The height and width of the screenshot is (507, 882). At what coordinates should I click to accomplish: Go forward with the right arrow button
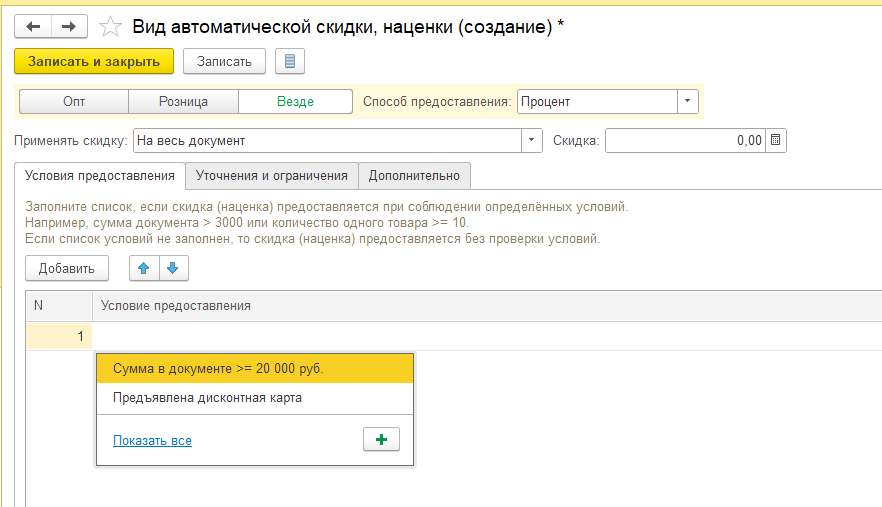click(69, 26)
